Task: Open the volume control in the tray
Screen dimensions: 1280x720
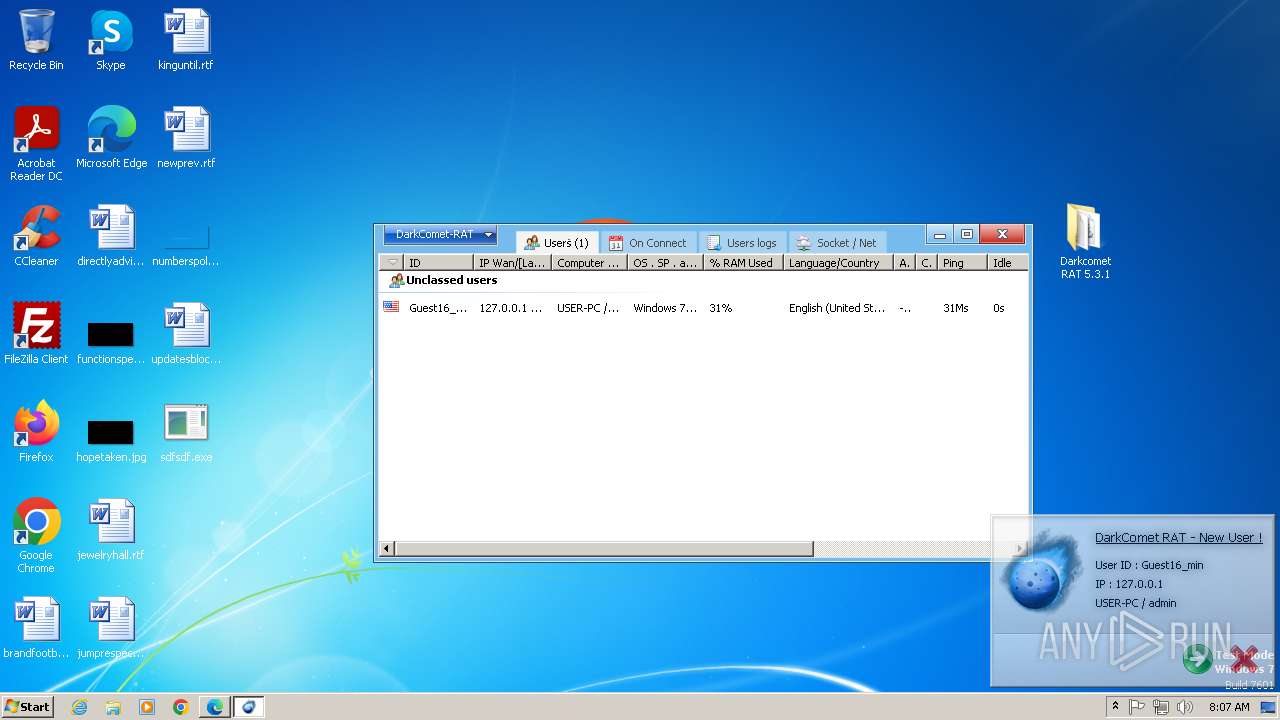Action: 1185,707
